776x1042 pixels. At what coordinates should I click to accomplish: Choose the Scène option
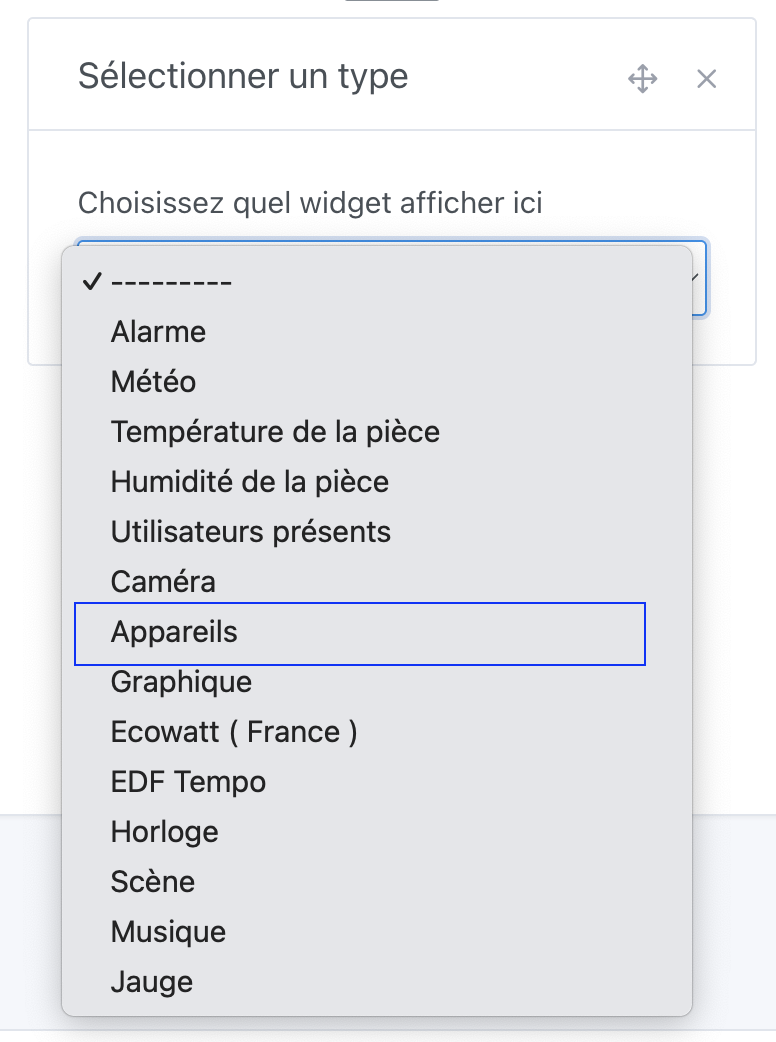pyautogui.click(x=152, y=881)
